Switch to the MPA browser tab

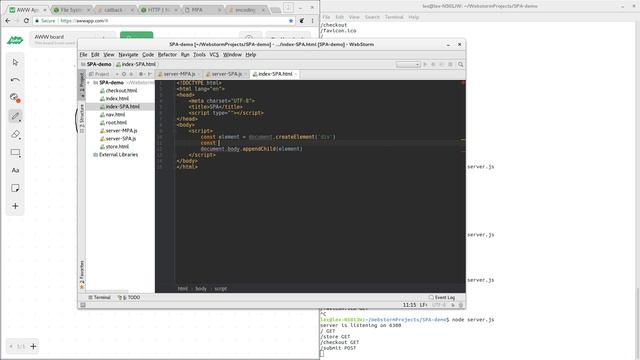click(x=202, y=9)
